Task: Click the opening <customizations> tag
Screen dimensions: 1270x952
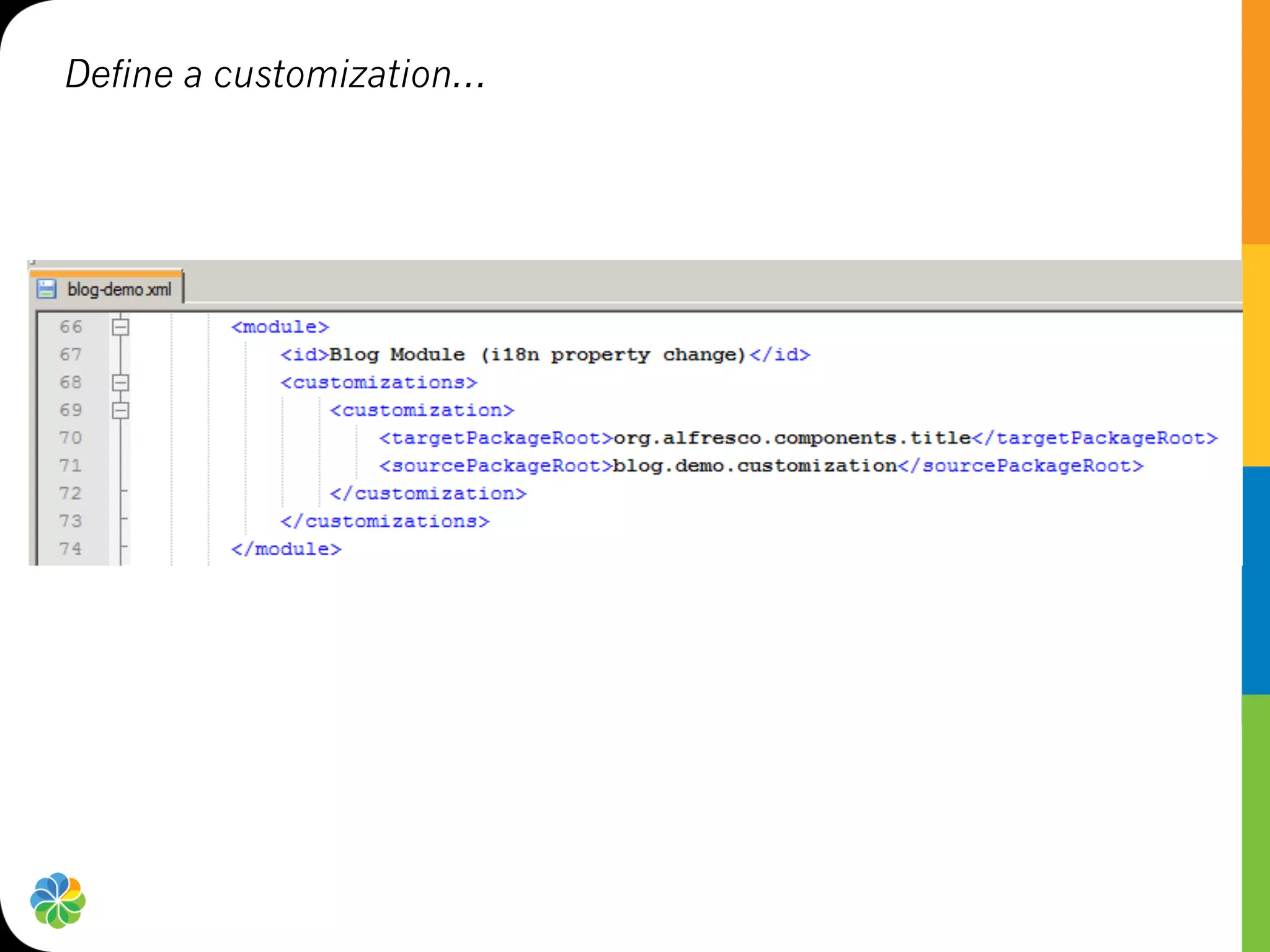Action: pyautogui.click(x=379, y=382)
